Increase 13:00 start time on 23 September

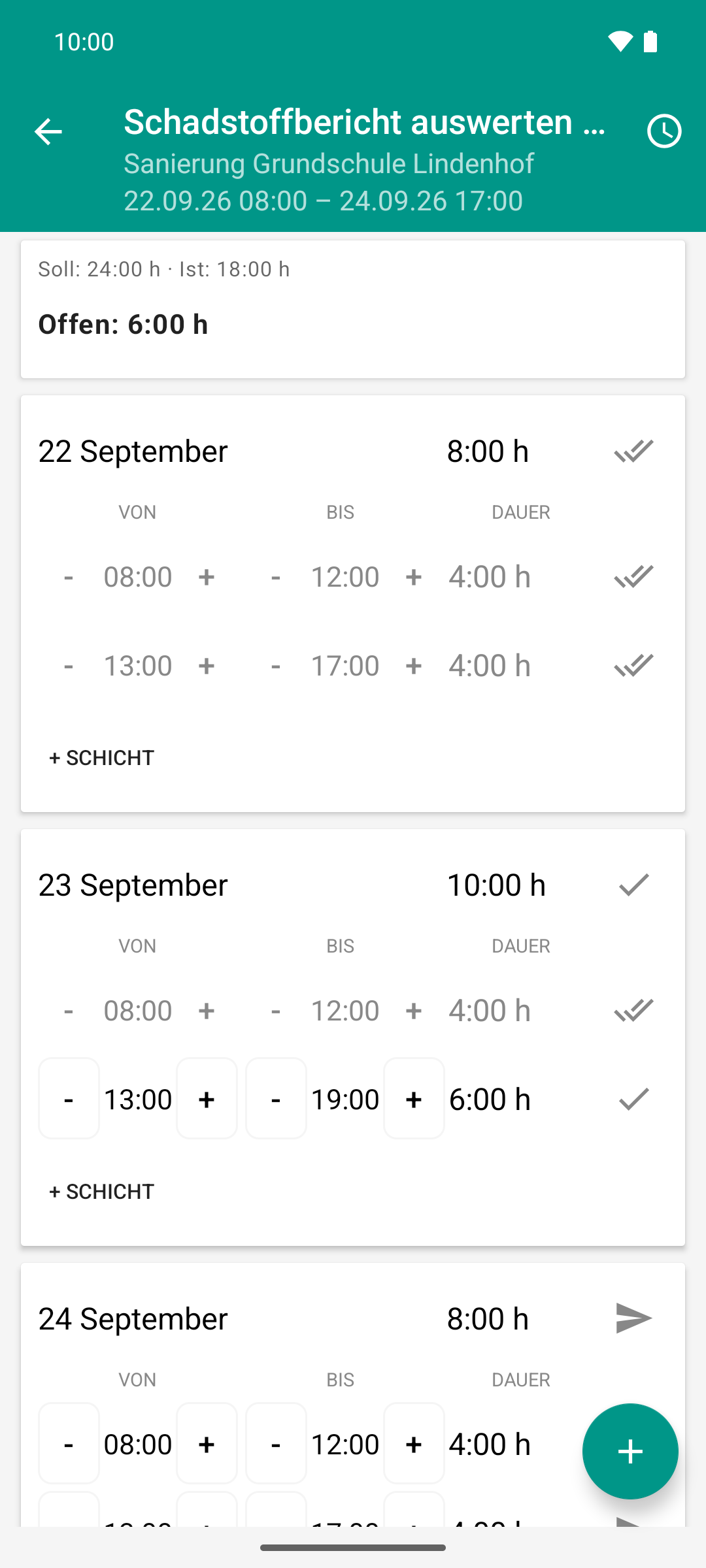[x=207, y=1099]
